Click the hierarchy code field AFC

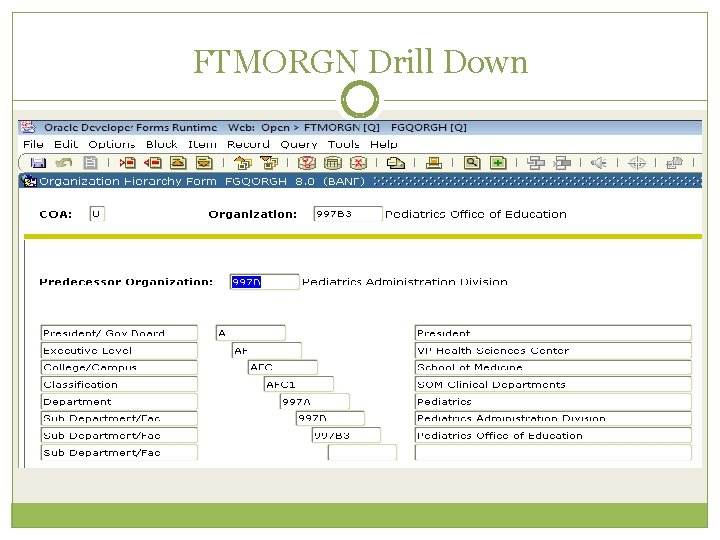point(283,367)
